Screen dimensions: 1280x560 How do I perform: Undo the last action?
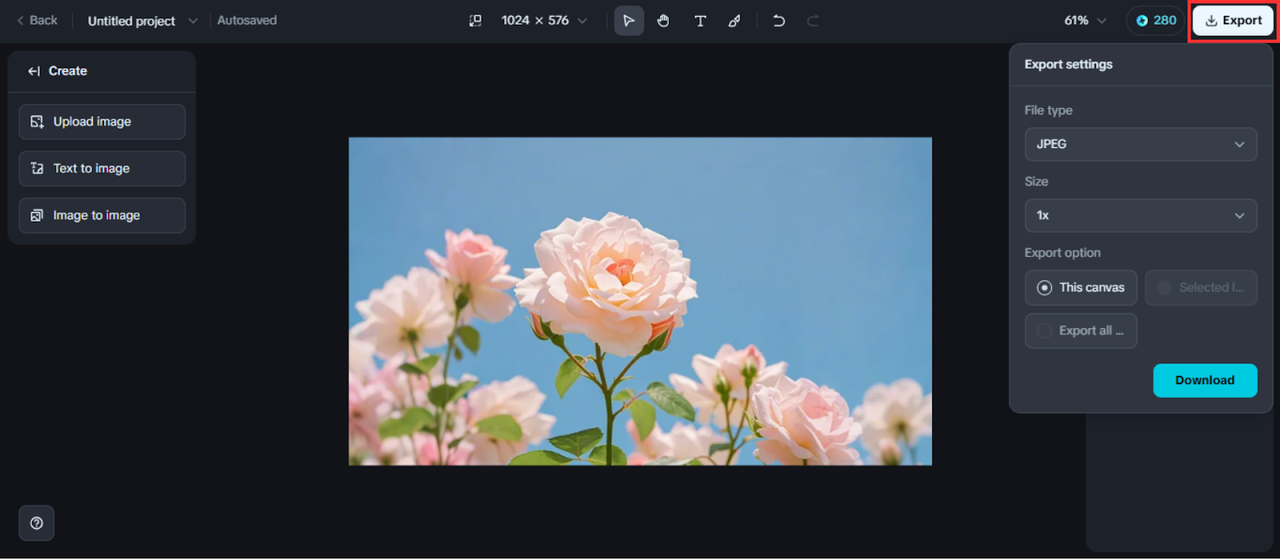[x=779, y=20]
